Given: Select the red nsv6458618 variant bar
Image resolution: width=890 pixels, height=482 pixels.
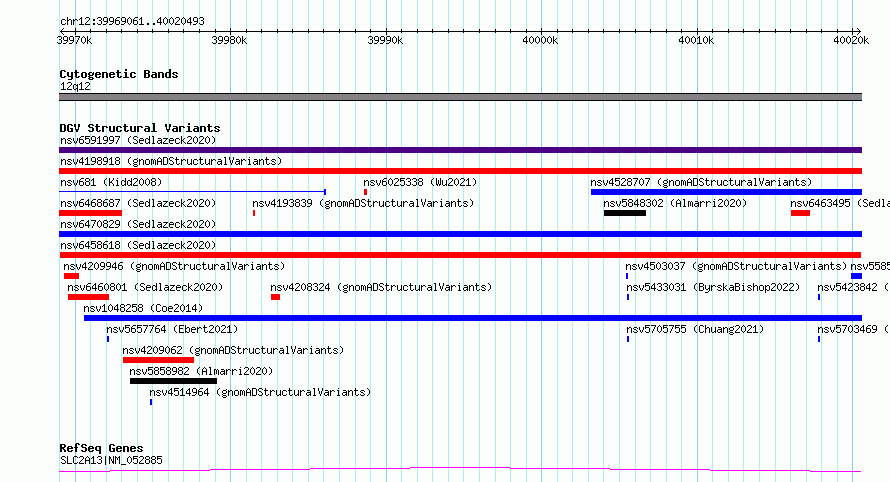Looking at the screenshot, I should tap(460, 255).
